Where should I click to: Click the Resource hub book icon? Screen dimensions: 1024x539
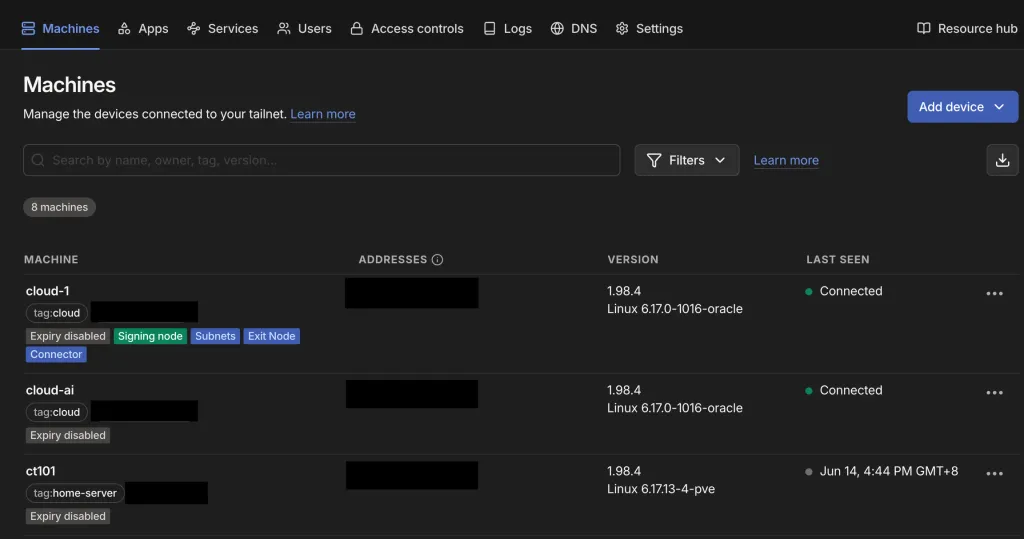923,29
